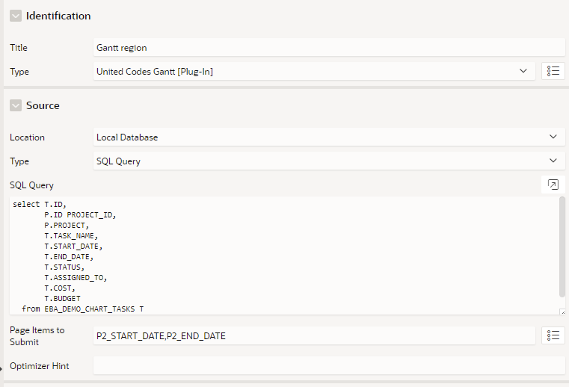Collapse the Identification section
The height and width of the screenshot is (387, 569).
tap(16, 16)
